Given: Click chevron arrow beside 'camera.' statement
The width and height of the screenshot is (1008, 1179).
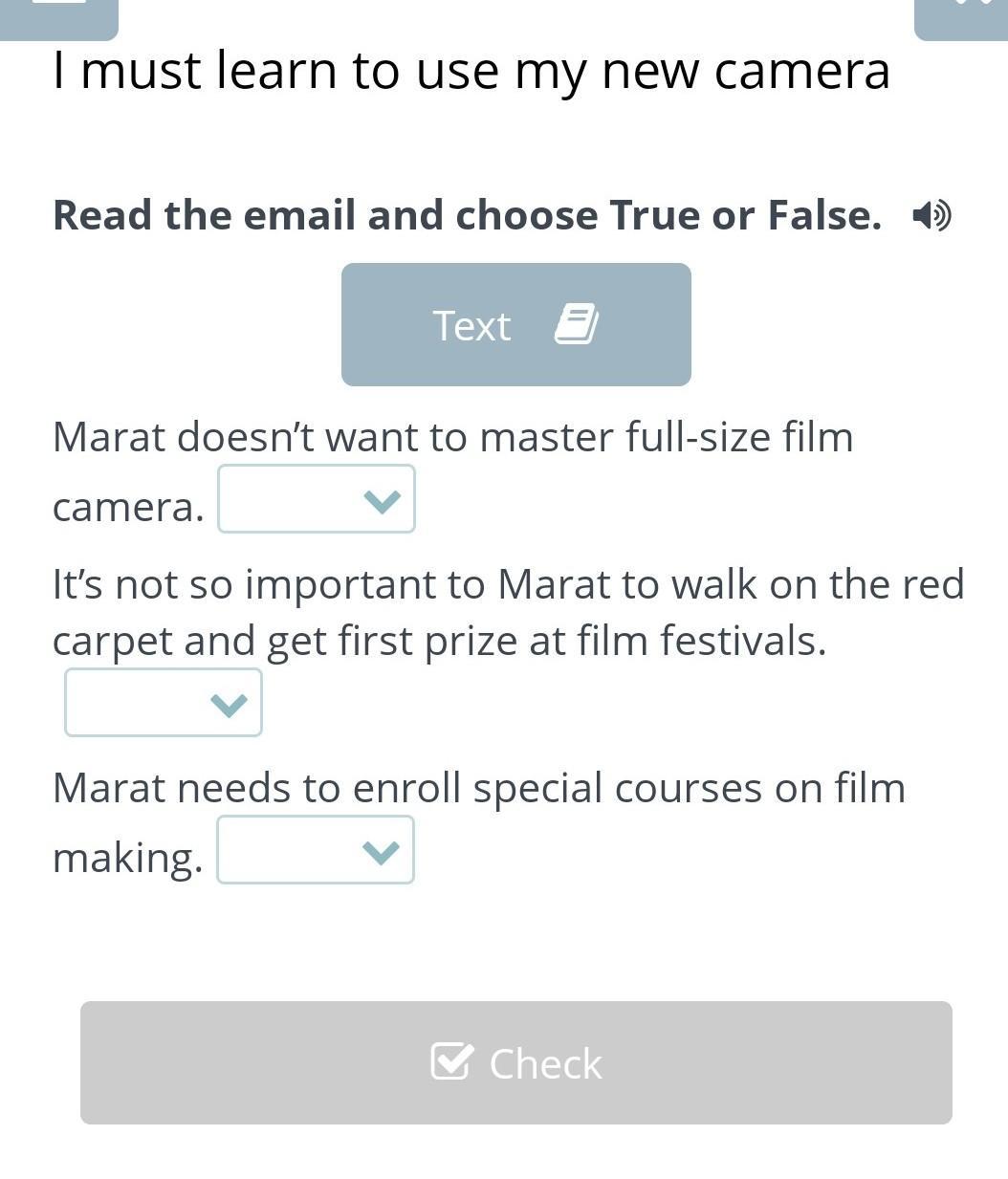Looking at the screenshot, I should [x=382, y=500].
